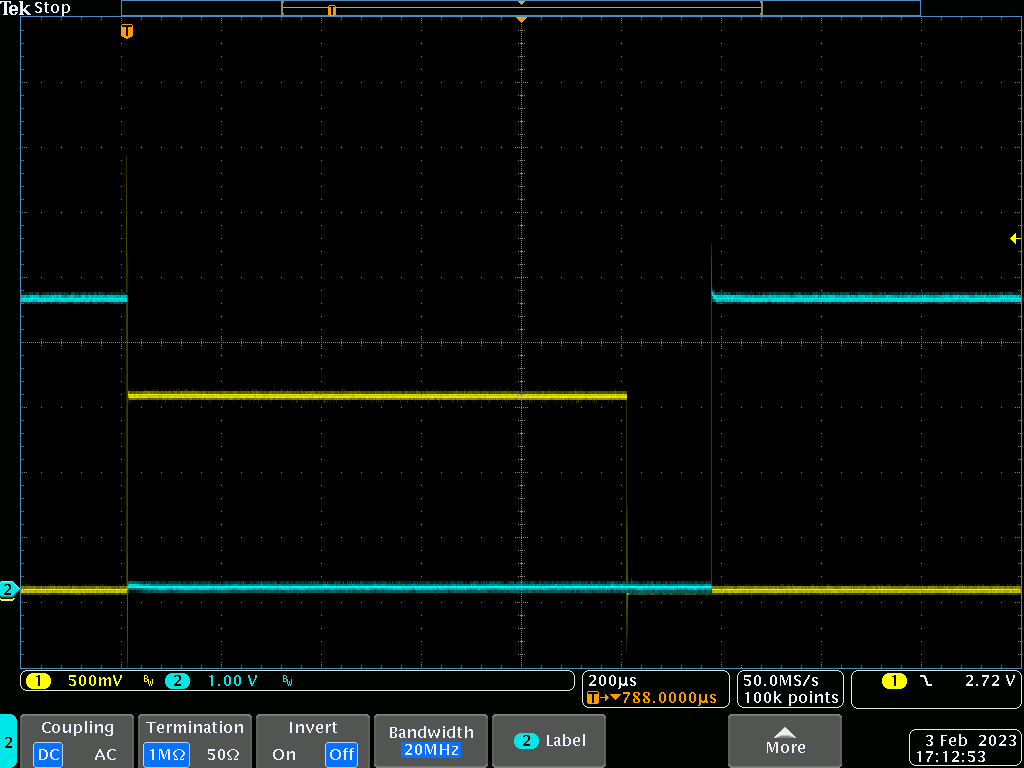The image size is (1024, 768).
Task: Turn Invert On
Action: point(284,755)
